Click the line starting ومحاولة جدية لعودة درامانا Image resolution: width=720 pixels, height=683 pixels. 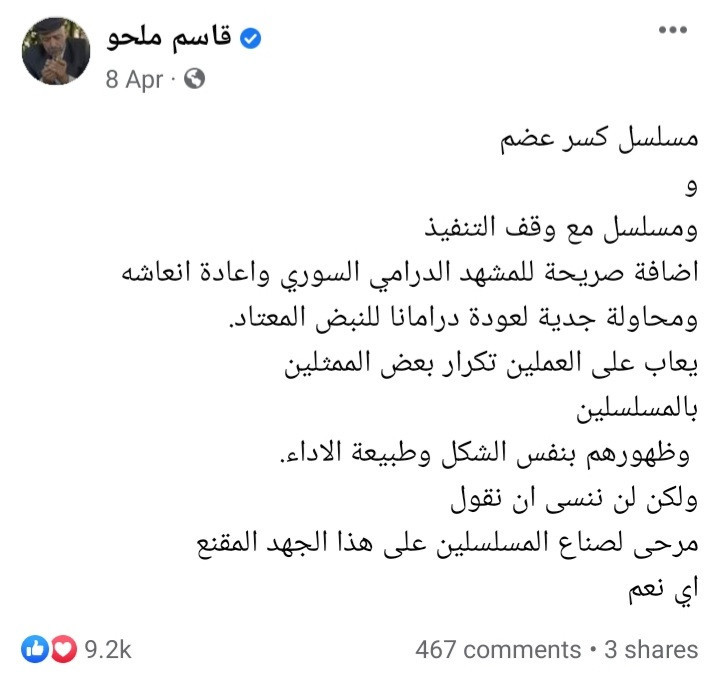point(463,318)
